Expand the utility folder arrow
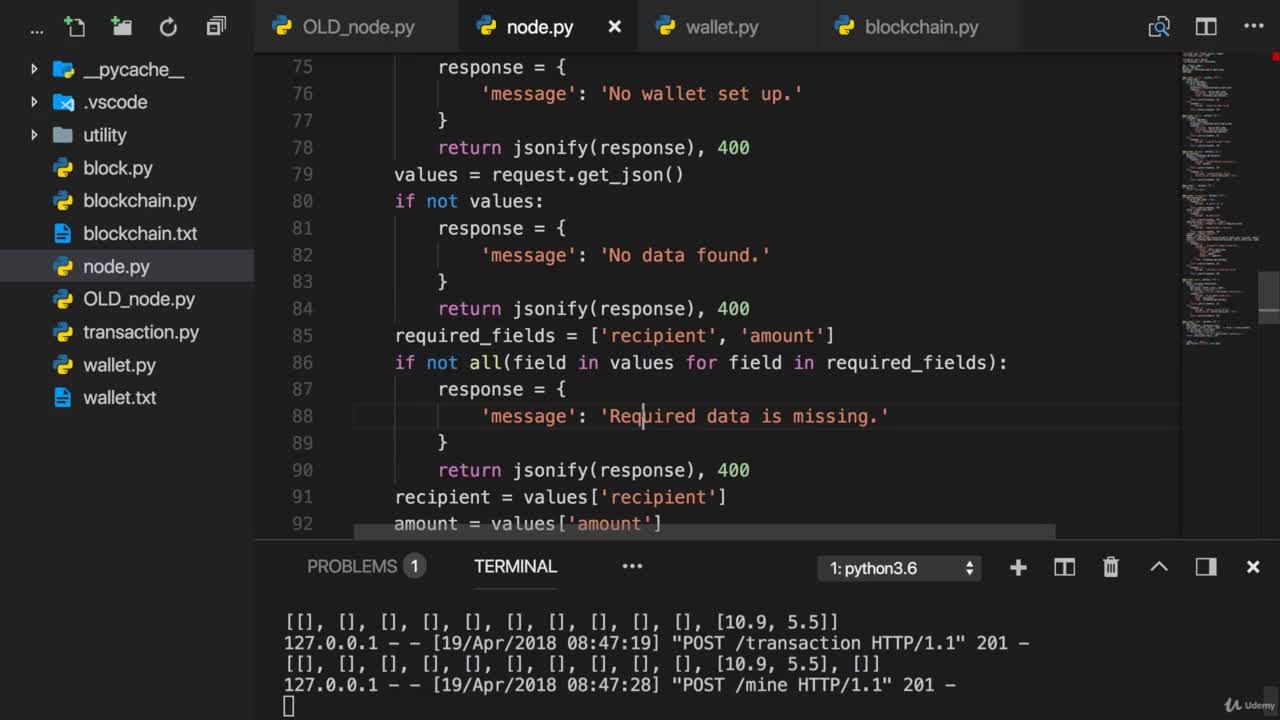The height and width of the screenshot is (720, 1280). 34,135
